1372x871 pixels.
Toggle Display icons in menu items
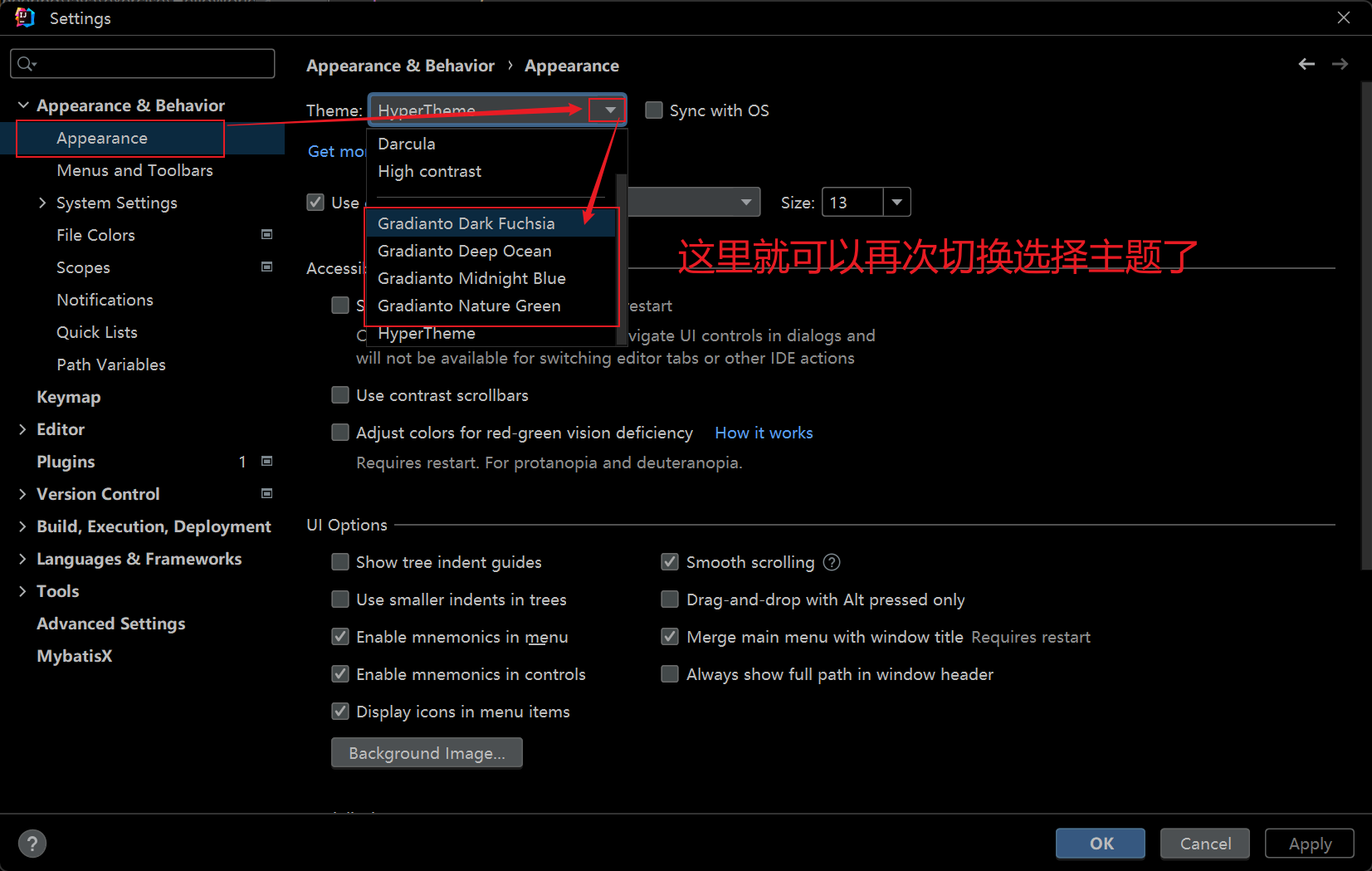pos(340,712)
